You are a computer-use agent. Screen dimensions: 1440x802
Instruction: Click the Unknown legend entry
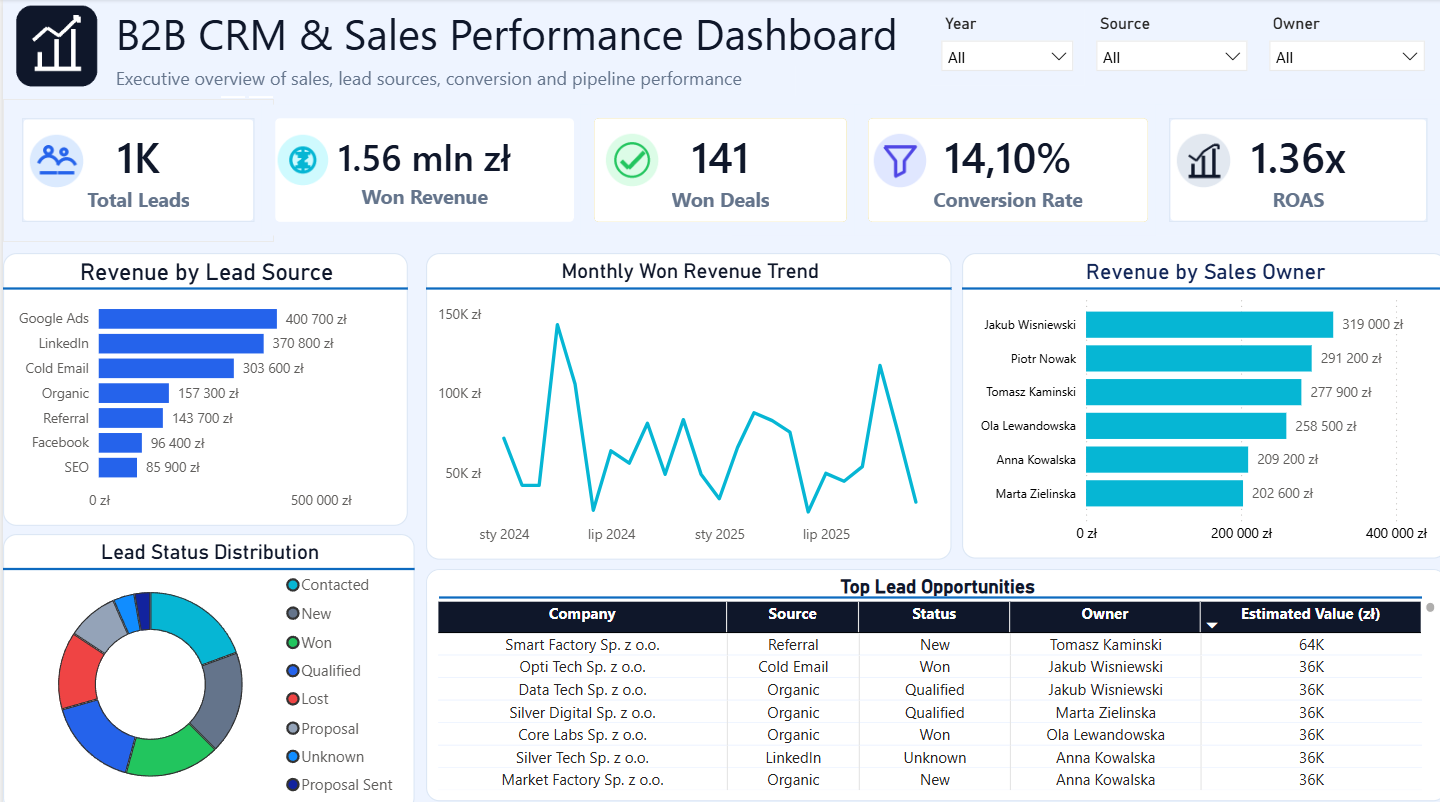click(325, 757)
